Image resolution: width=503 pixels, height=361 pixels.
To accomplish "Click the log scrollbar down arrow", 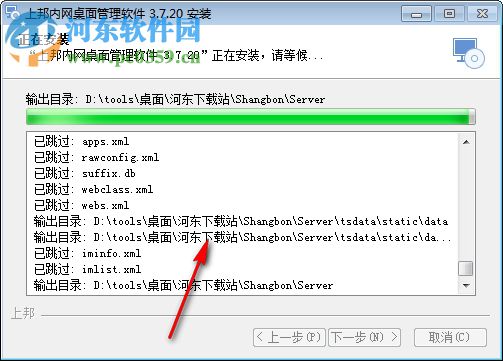I will tap(466, 285).
